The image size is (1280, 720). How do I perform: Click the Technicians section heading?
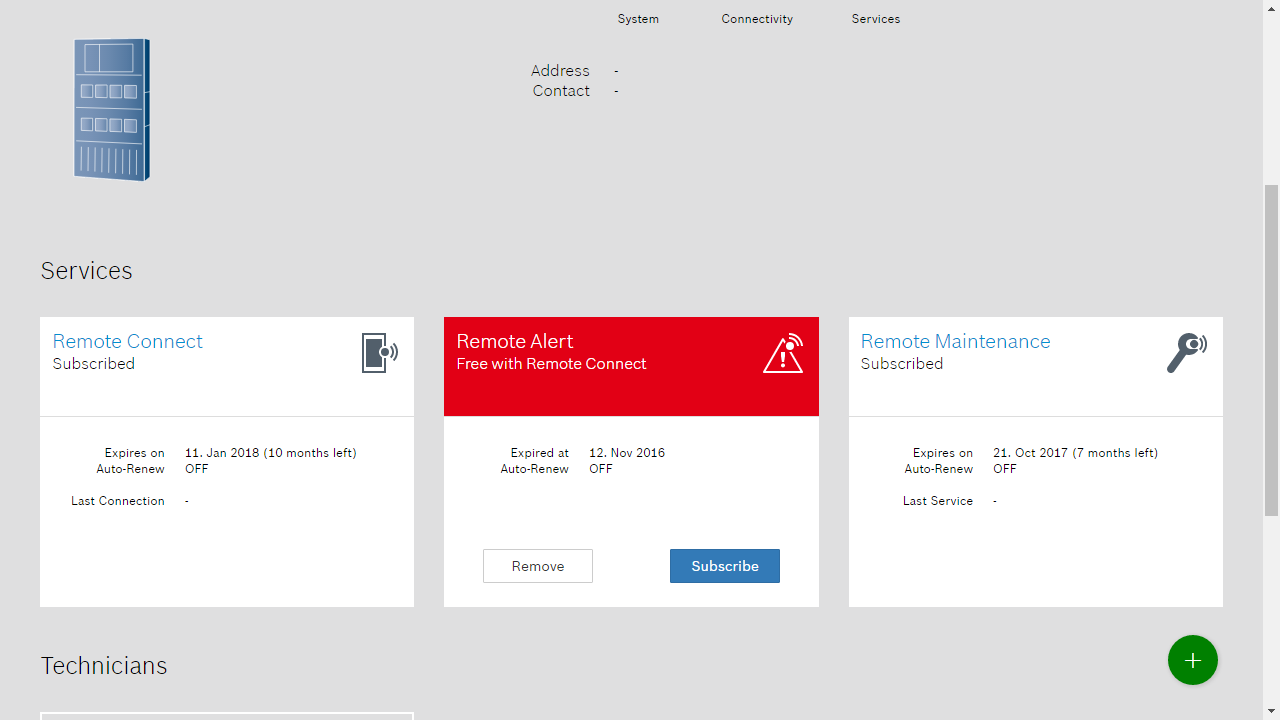point(104,666)
